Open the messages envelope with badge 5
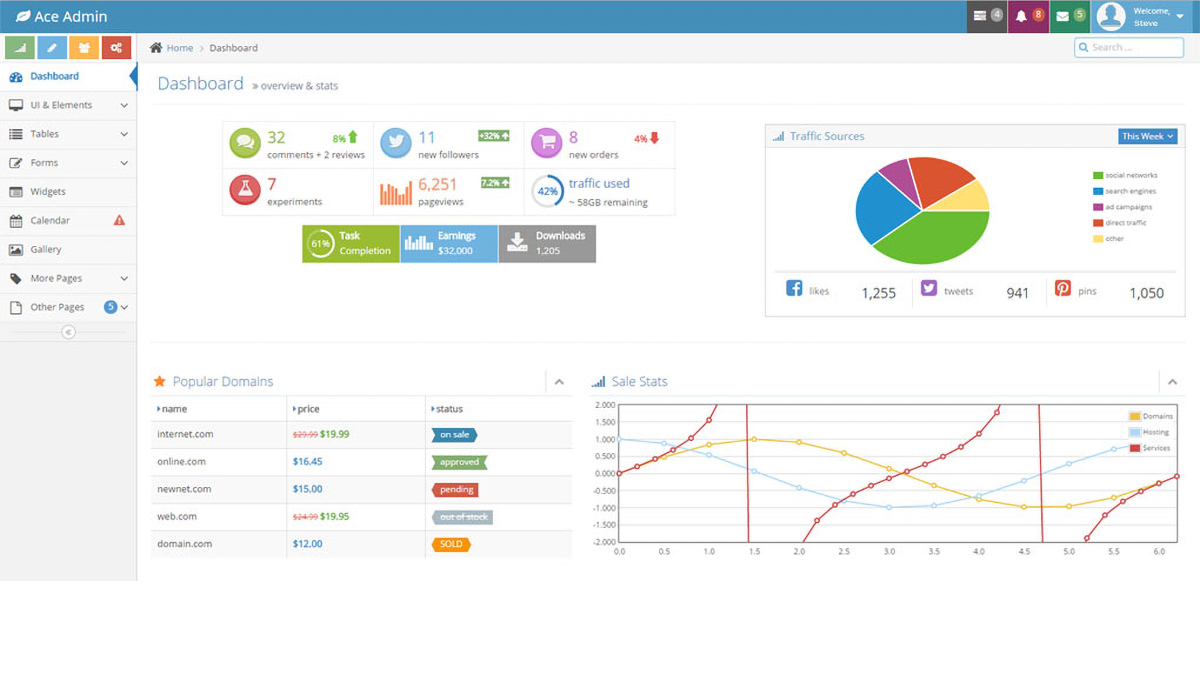The image size is (1200, 675). pos(1070,16)
